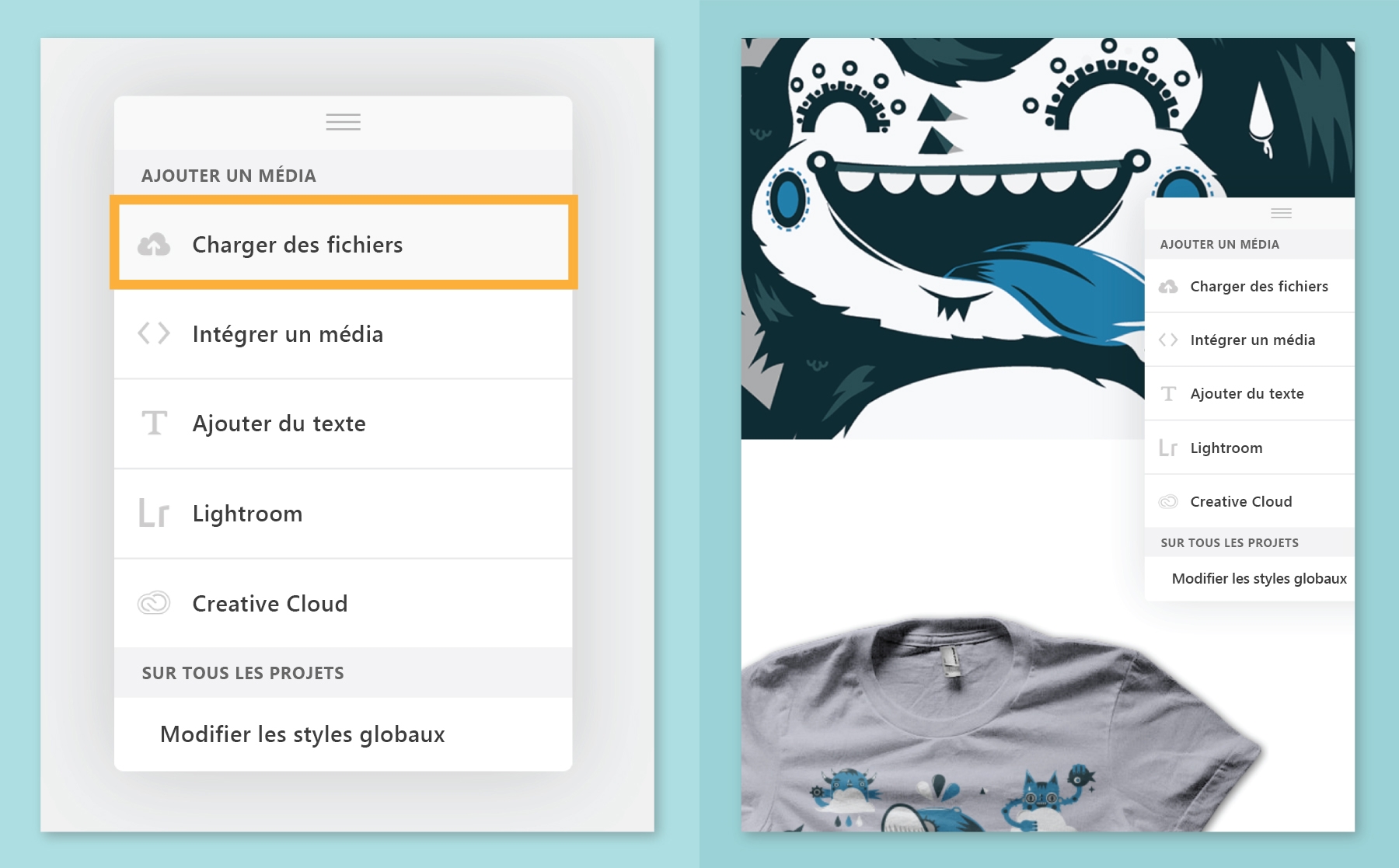Image resolution: width=1399 pixels, height=868 pixels.
Task: Choose 'Ajouter du texte' in the large menu
Action: 344,424
